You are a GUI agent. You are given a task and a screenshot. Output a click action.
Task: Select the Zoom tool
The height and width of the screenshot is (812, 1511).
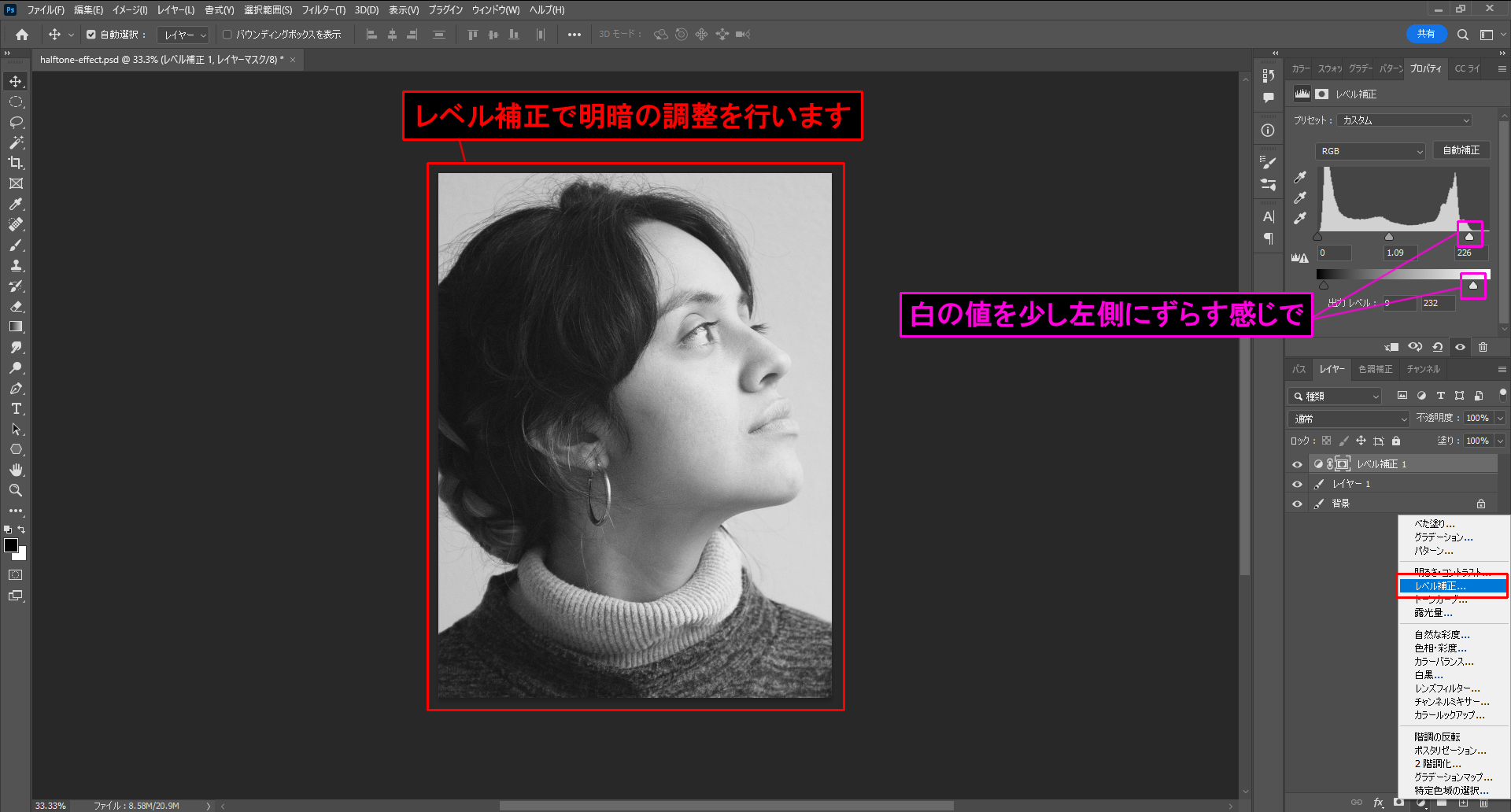(x=16, y=490)
